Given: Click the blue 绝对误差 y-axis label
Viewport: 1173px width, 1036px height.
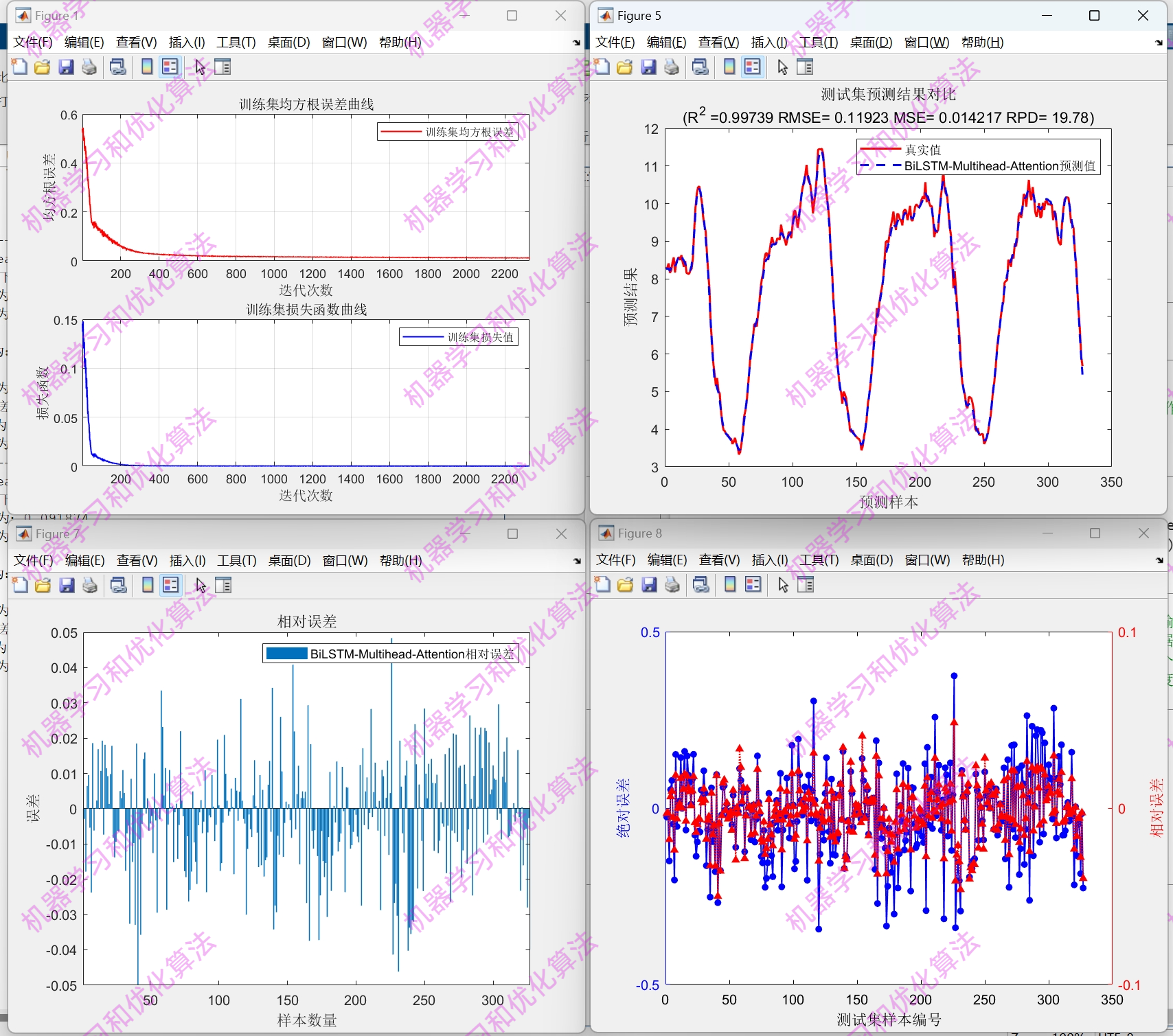Looking at the screenshot, I should click(x=622, y=808).
